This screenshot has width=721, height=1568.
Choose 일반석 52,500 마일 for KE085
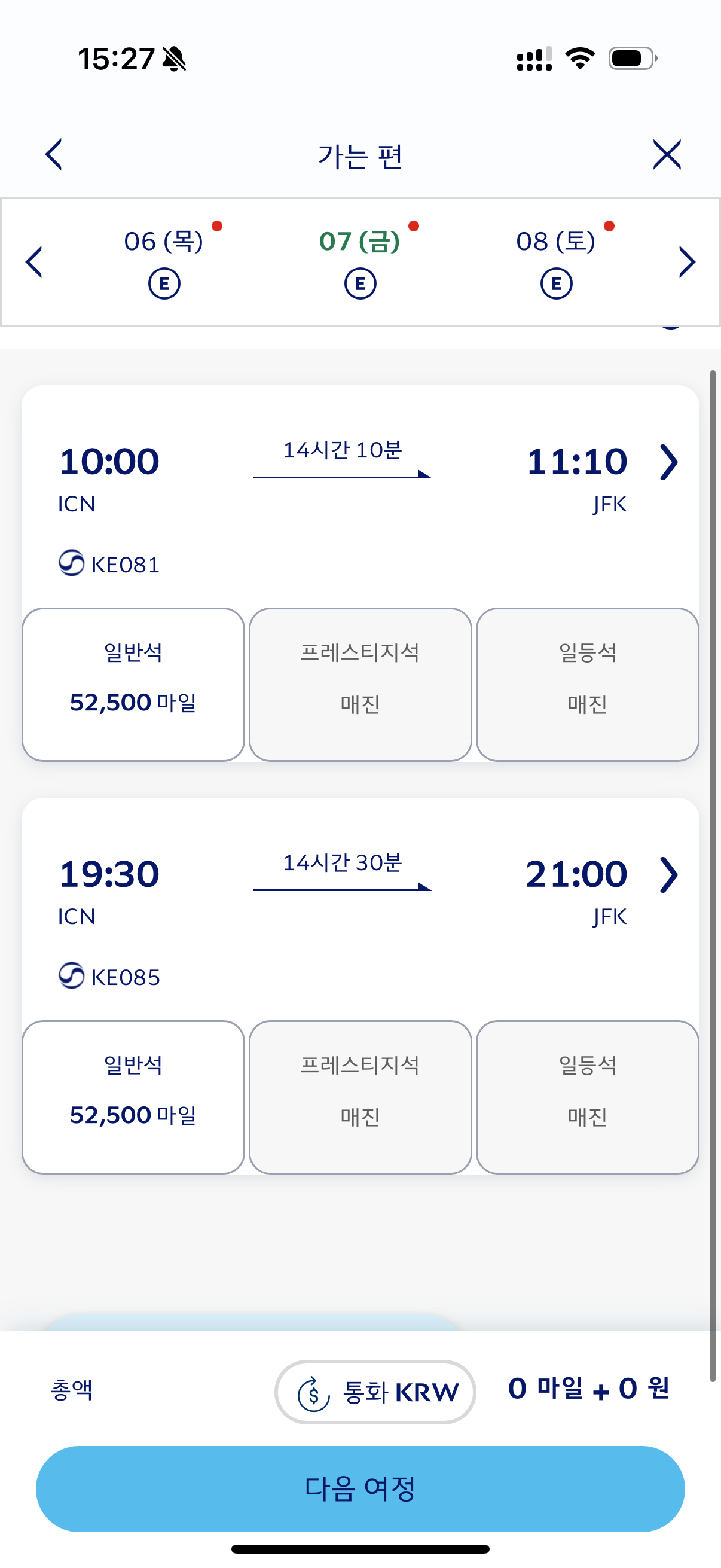pyautogui.click(x=133, y=1097)
